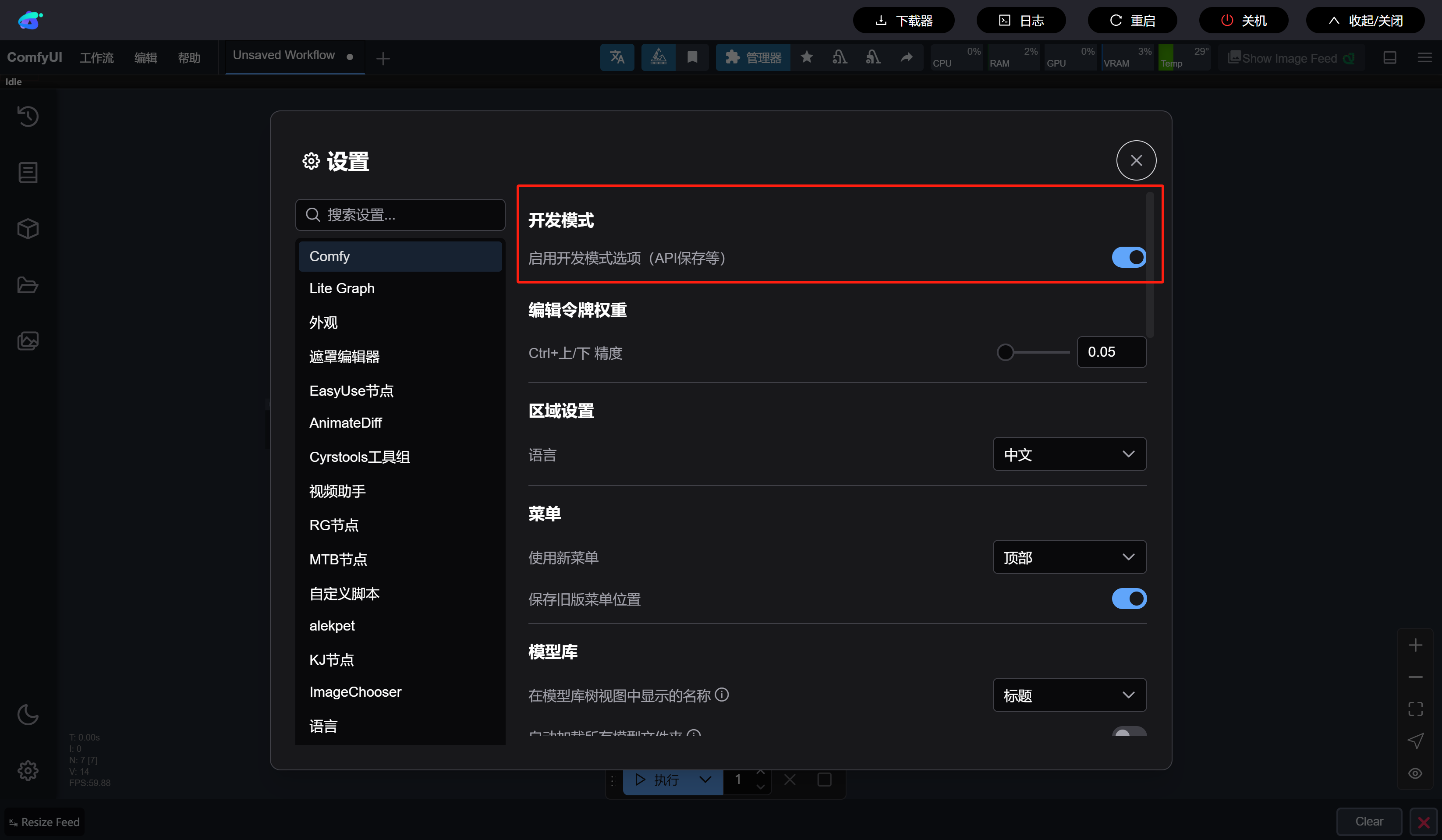Select alekpet settings category
1442x840 pixels.
pos(400,625)
